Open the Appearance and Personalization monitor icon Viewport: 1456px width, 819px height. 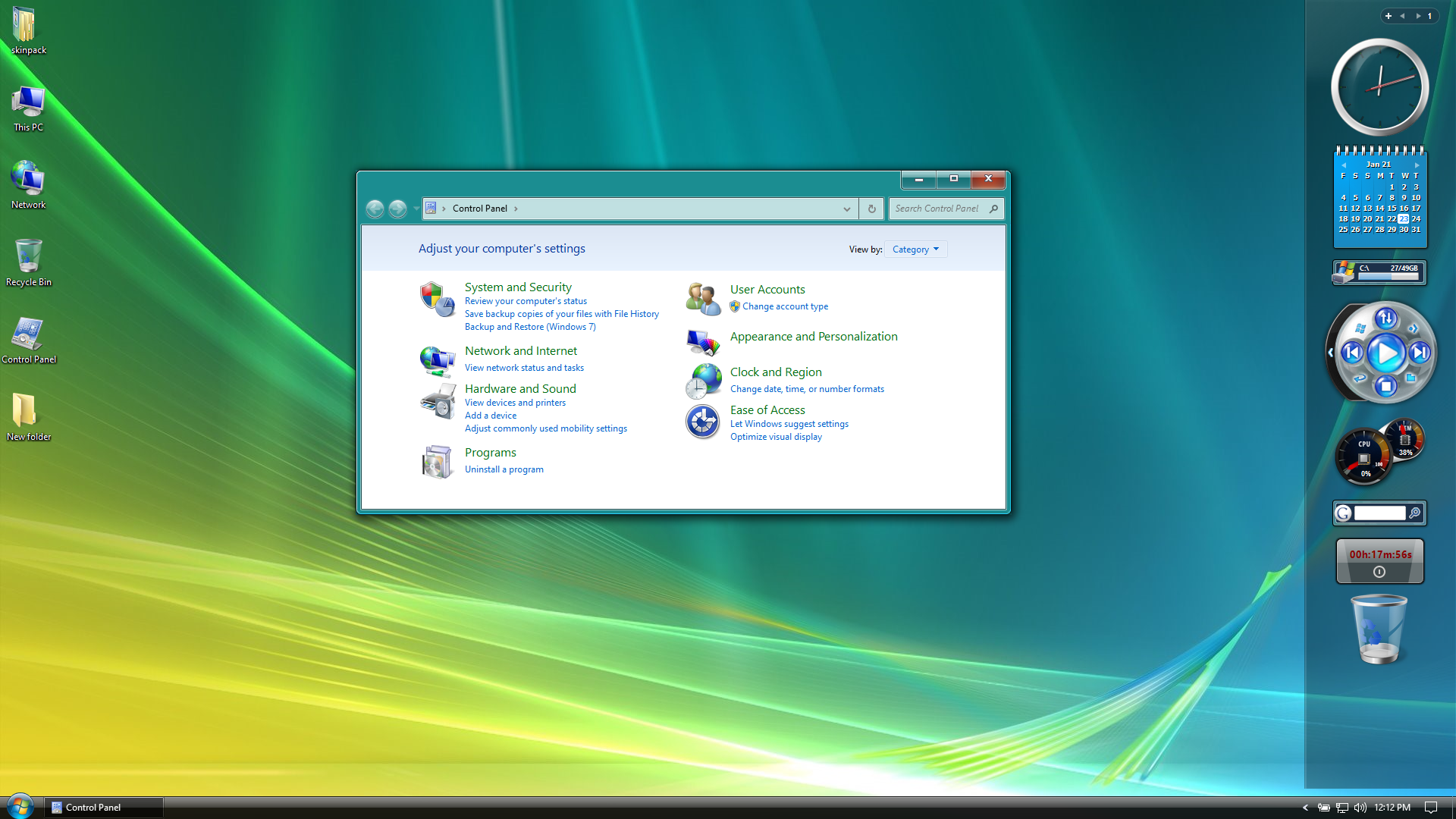[x=702, y=343]
